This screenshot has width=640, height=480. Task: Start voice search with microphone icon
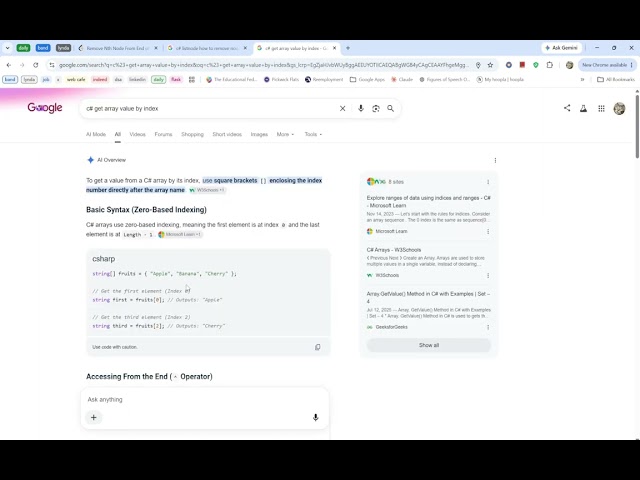pos(361,109)
